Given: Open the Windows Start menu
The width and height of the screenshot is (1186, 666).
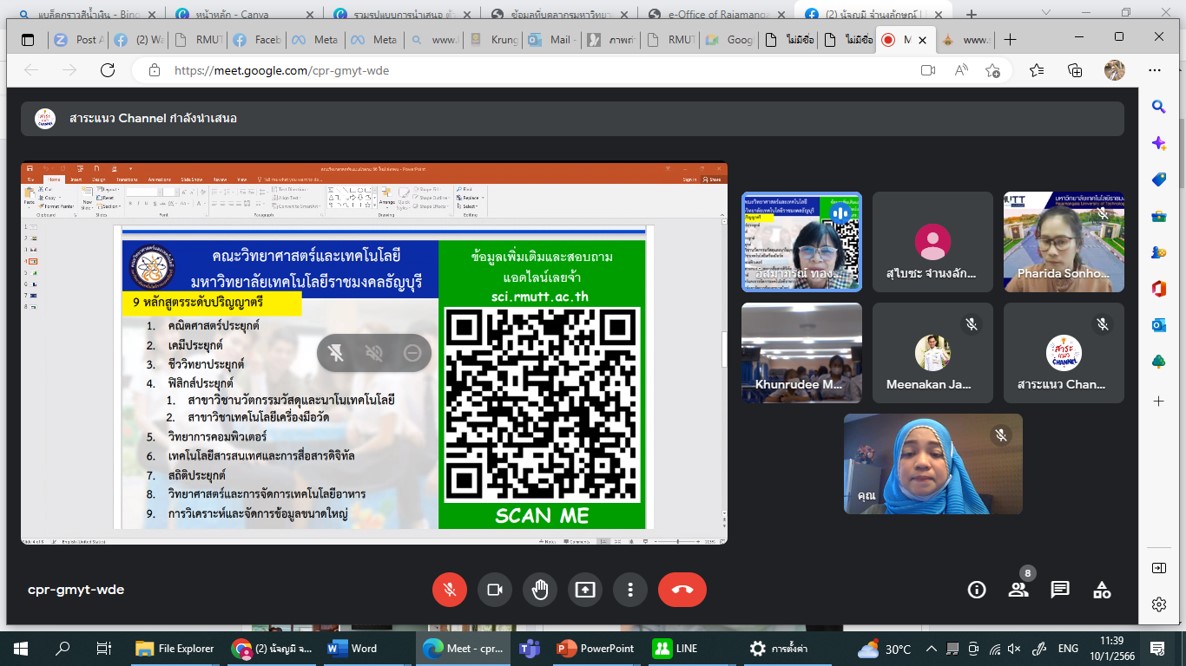Looking at the screenshot, I should coord(20,649).
